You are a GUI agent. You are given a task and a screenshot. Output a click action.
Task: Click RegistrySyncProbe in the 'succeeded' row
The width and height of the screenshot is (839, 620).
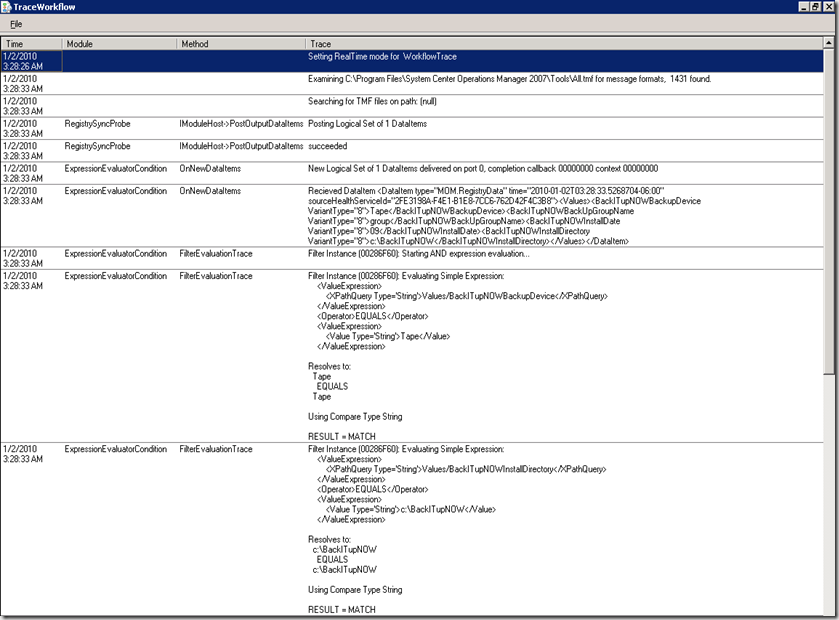(97, 146)
